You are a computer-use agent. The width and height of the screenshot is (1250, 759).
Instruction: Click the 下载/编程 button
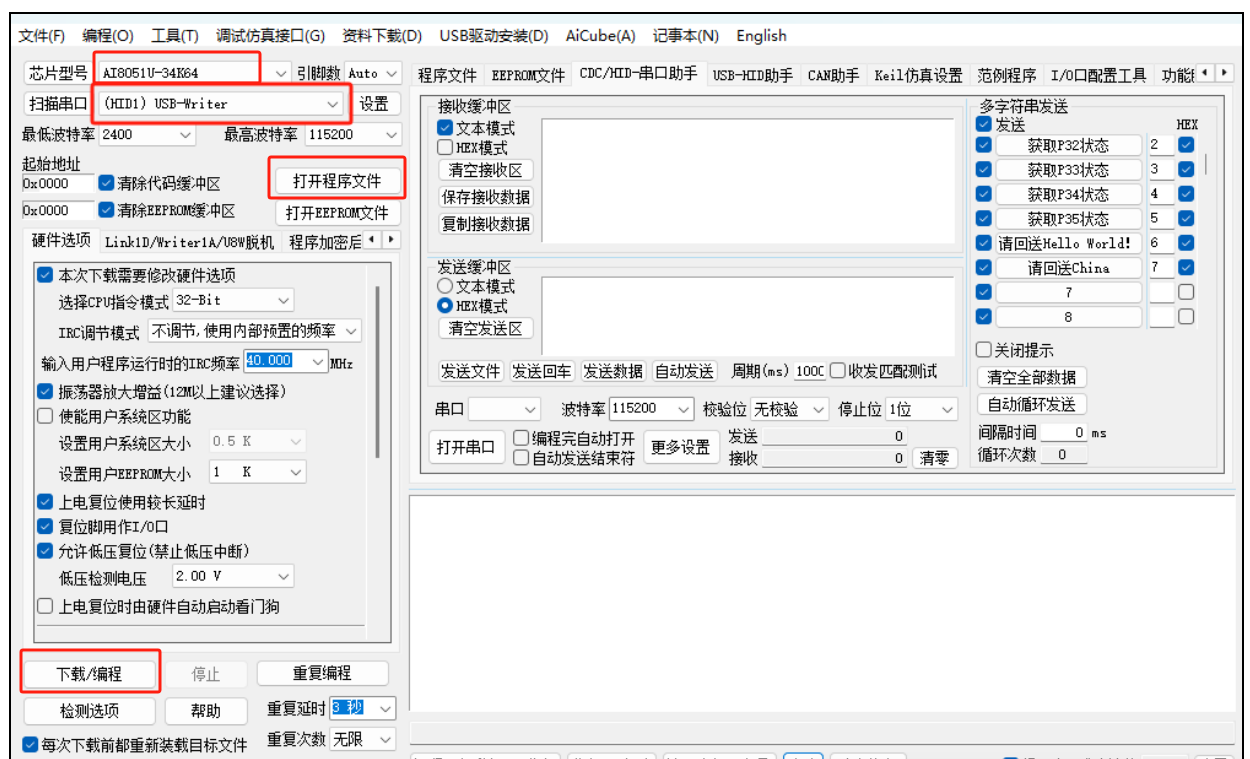89,674
